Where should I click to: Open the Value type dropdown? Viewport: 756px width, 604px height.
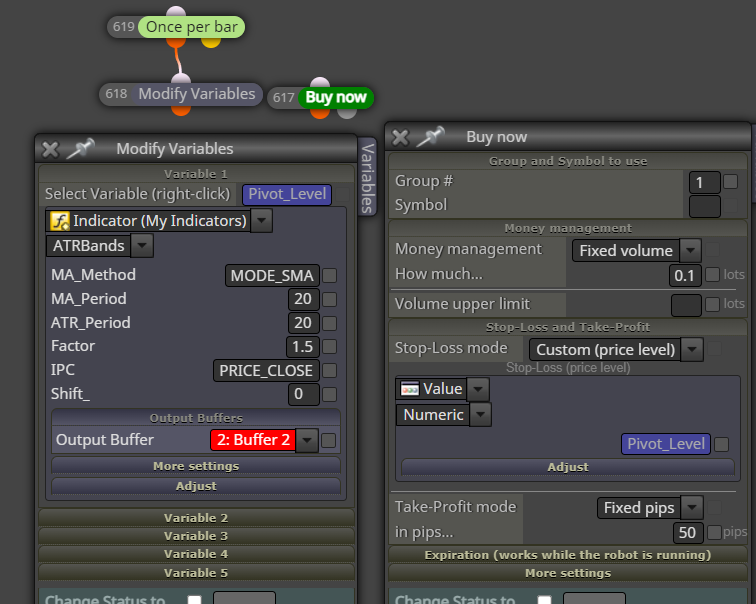pos(478,389)
